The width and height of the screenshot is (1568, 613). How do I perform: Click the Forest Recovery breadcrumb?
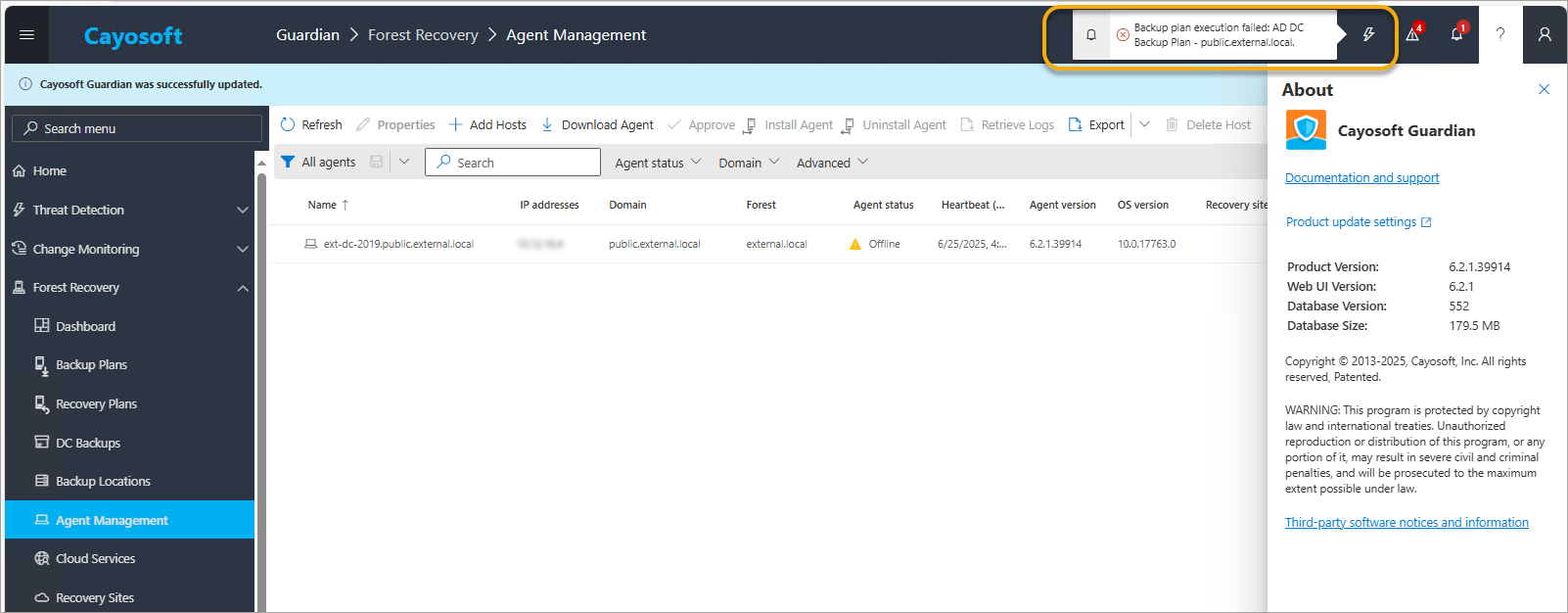(423, 35)
